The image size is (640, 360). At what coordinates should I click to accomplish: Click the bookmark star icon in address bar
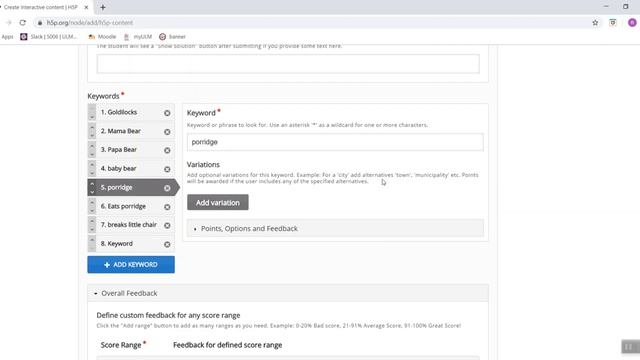[595, 23]
